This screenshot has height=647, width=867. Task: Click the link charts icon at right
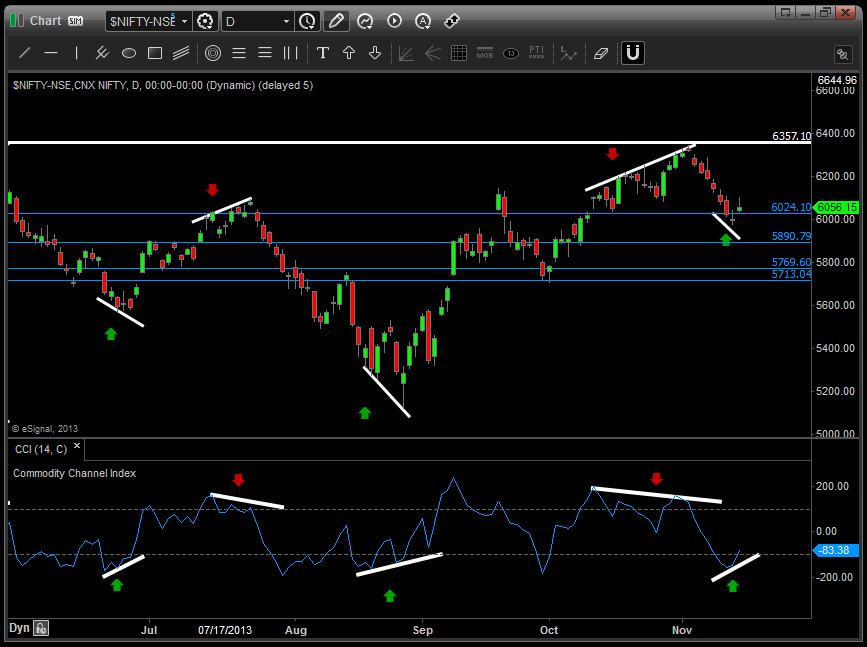842,54
